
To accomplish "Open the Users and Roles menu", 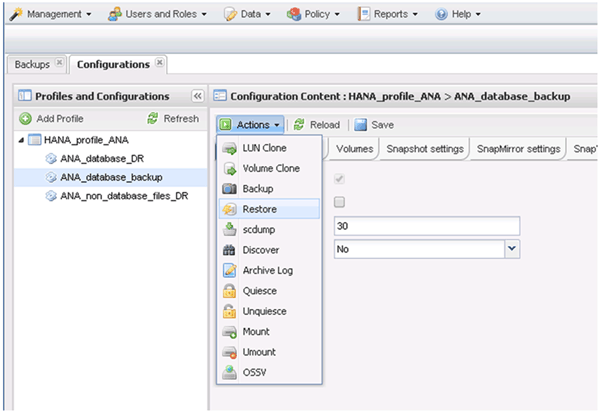I will coord(157,15).
